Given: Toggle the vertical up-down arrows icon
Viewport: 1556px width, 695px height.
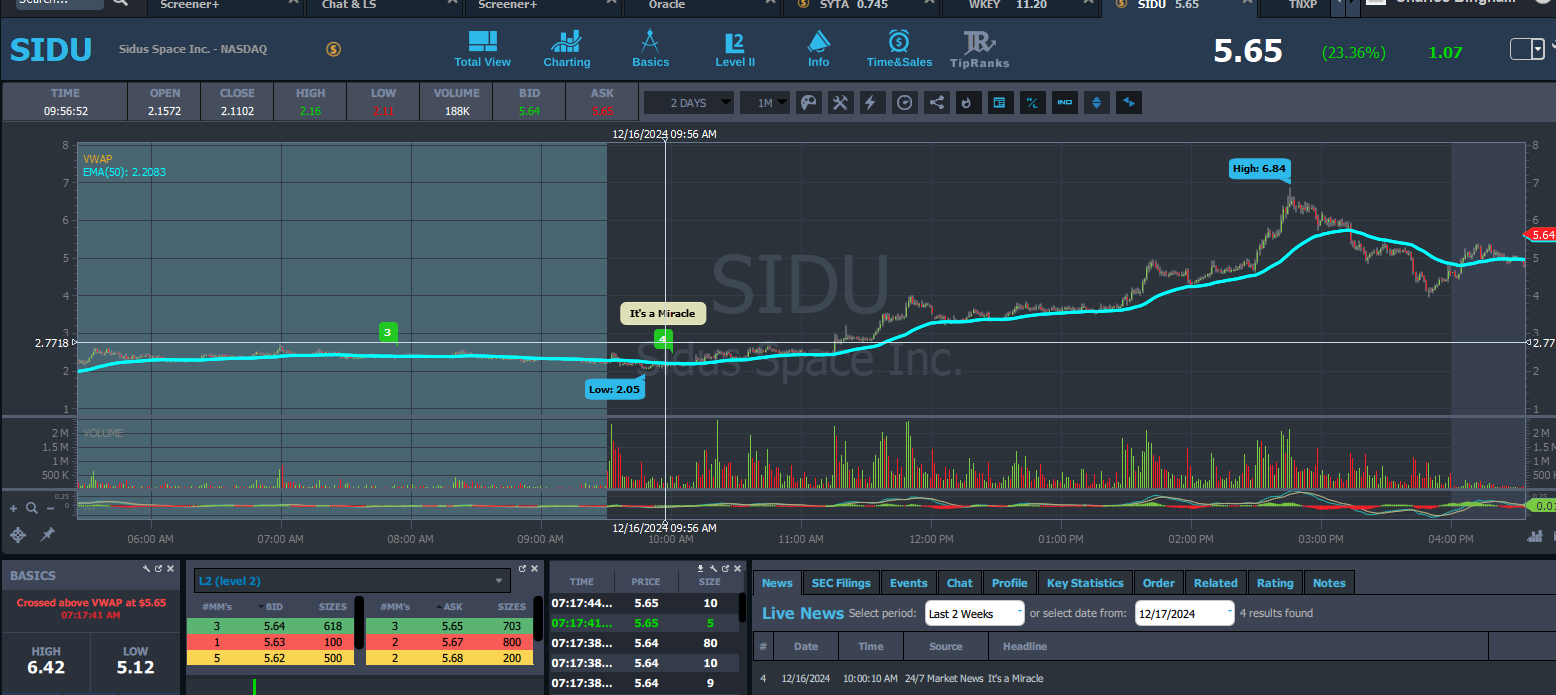Looking at the screenshot, I should tap(1097, 102).
